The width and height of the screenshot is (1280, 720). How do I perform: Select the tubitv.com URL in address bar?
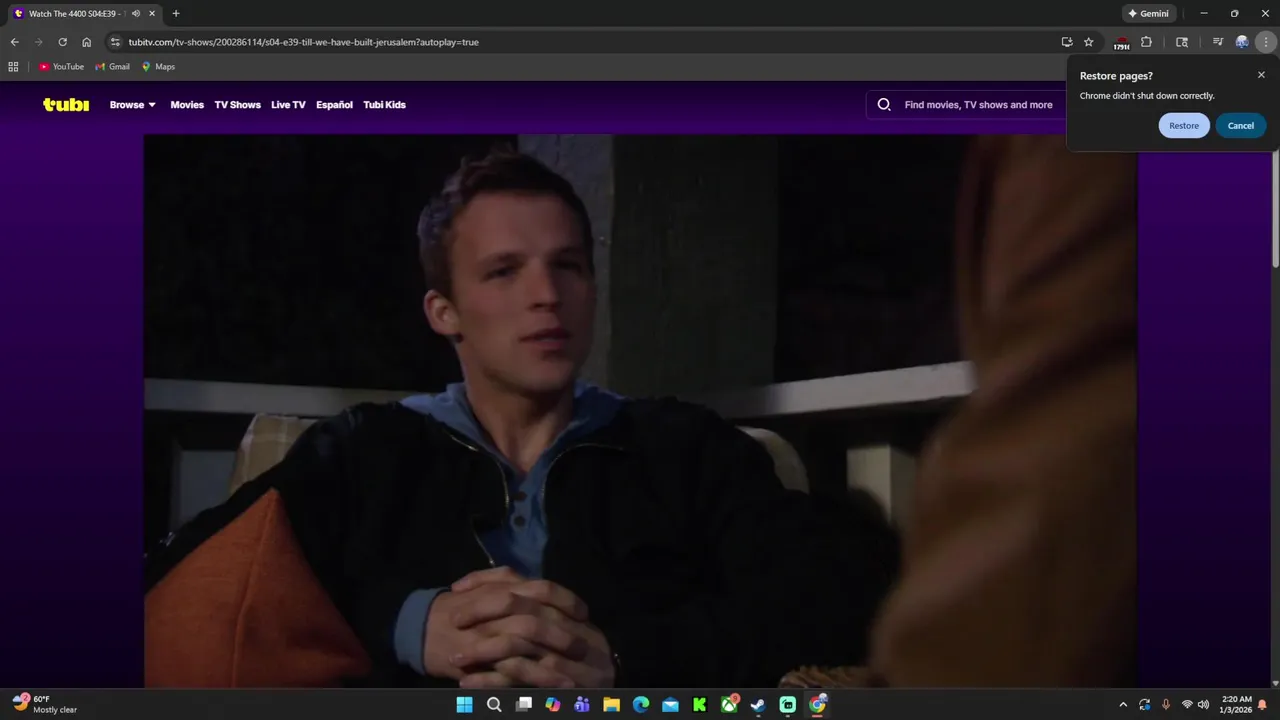(304, 42)
